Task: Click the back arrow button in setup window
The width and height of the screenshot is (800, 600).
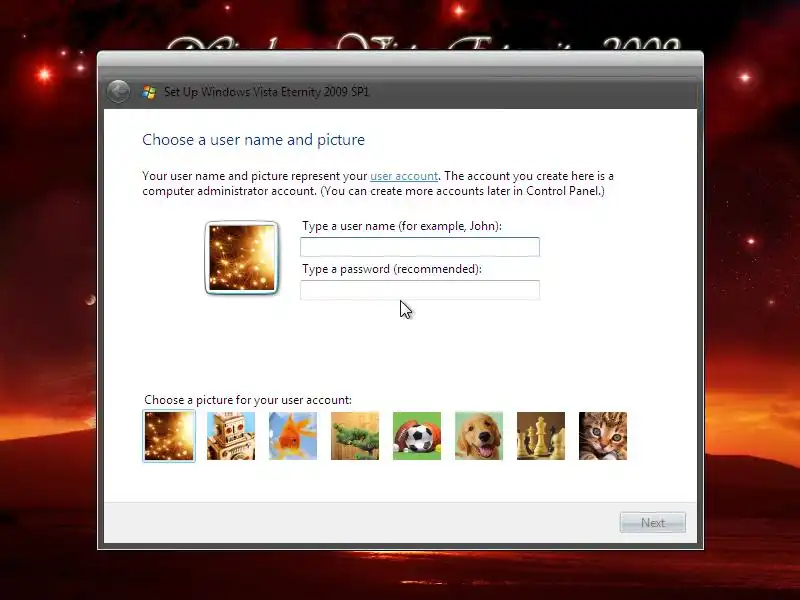Action: [x=118, y=92]
